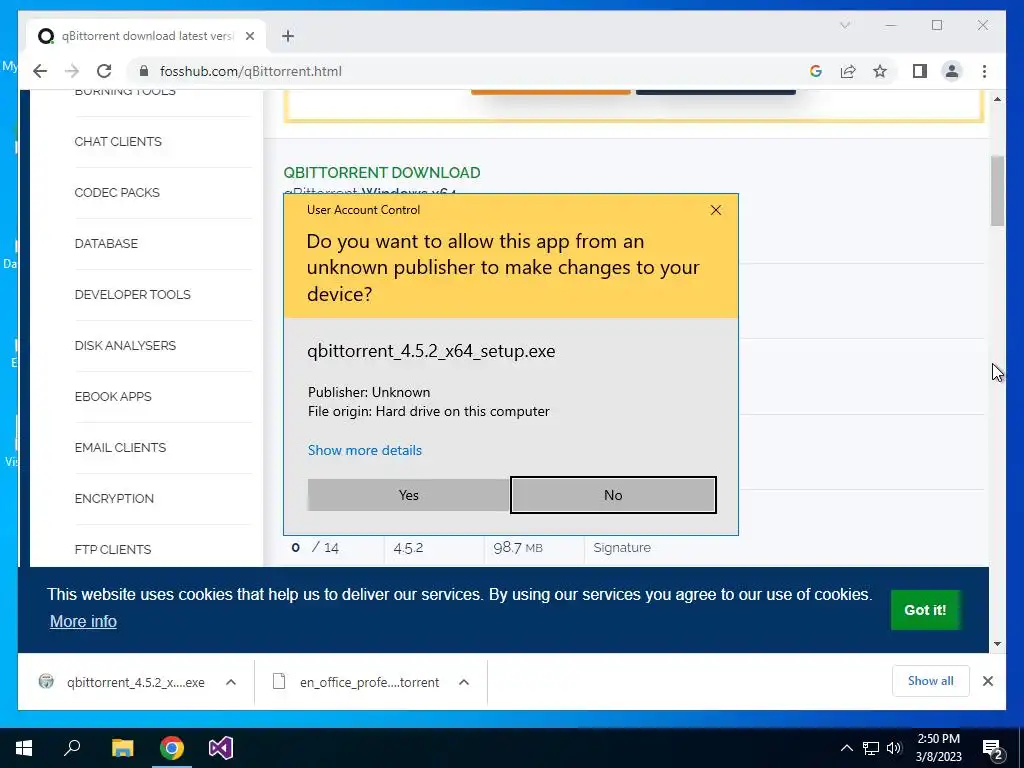Image resolution: width=1024 pixels, height=768 pixels.
Task: Go back in Chrome
Action: tap(40, 71)
